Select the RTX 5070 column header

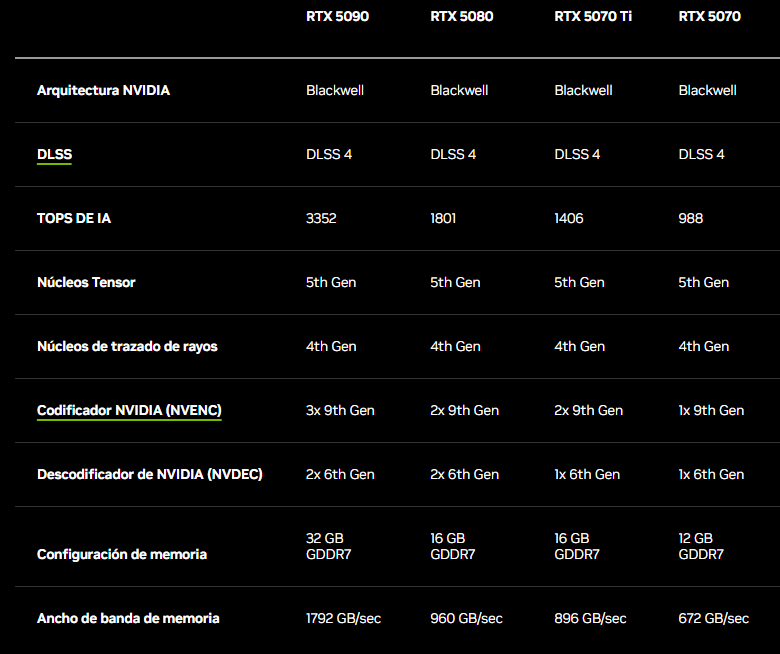709,16
